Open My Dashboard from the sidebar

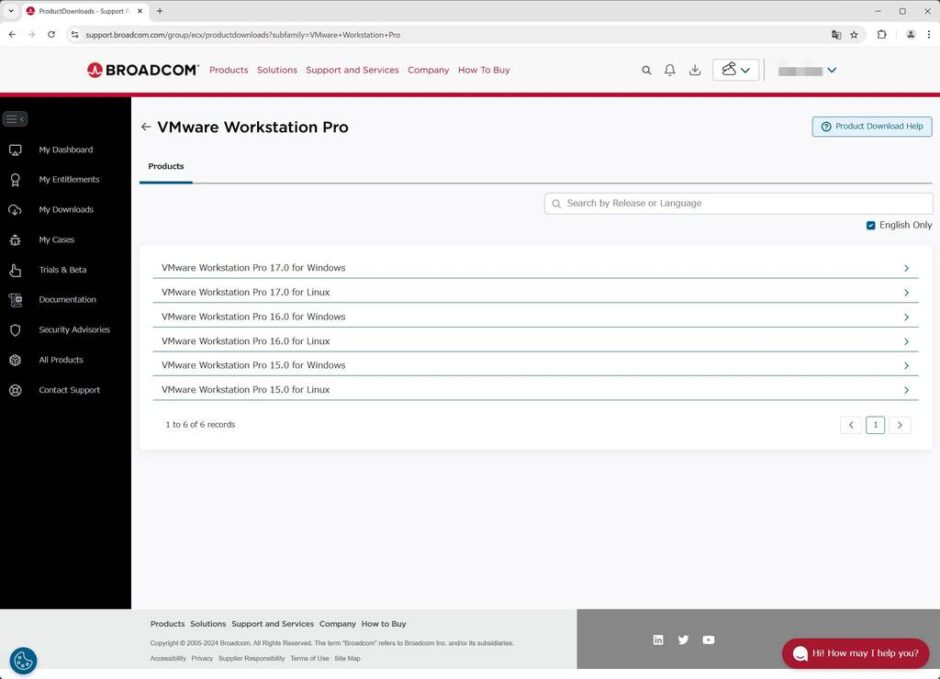[66, 149]
